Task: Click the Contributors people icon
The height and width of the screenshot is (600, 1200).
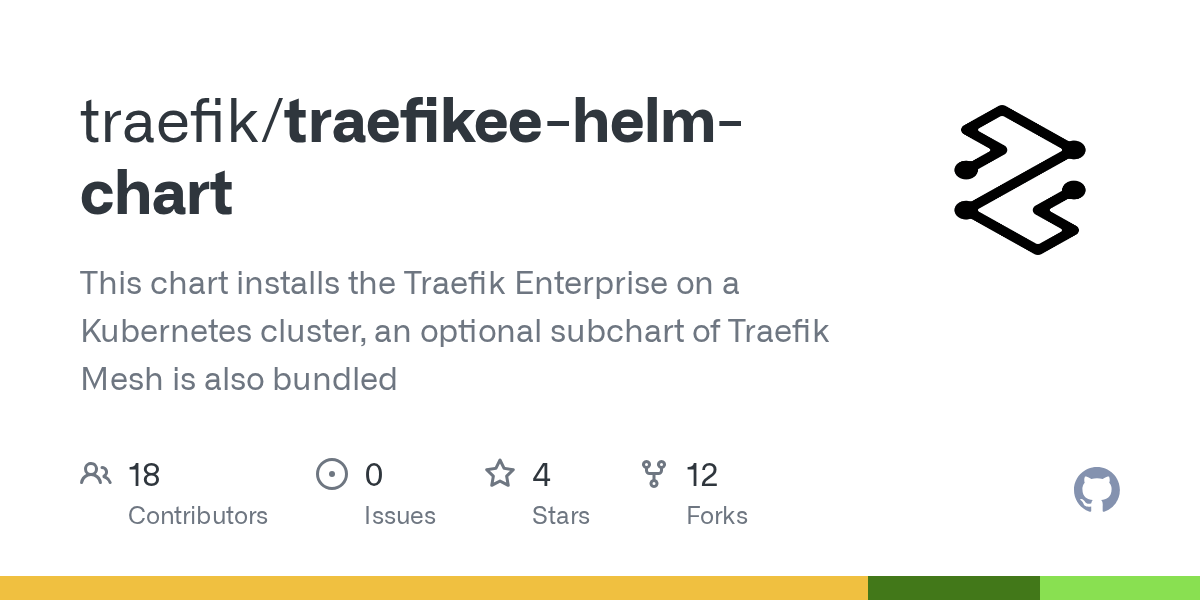Action: [x=96, y=474]
